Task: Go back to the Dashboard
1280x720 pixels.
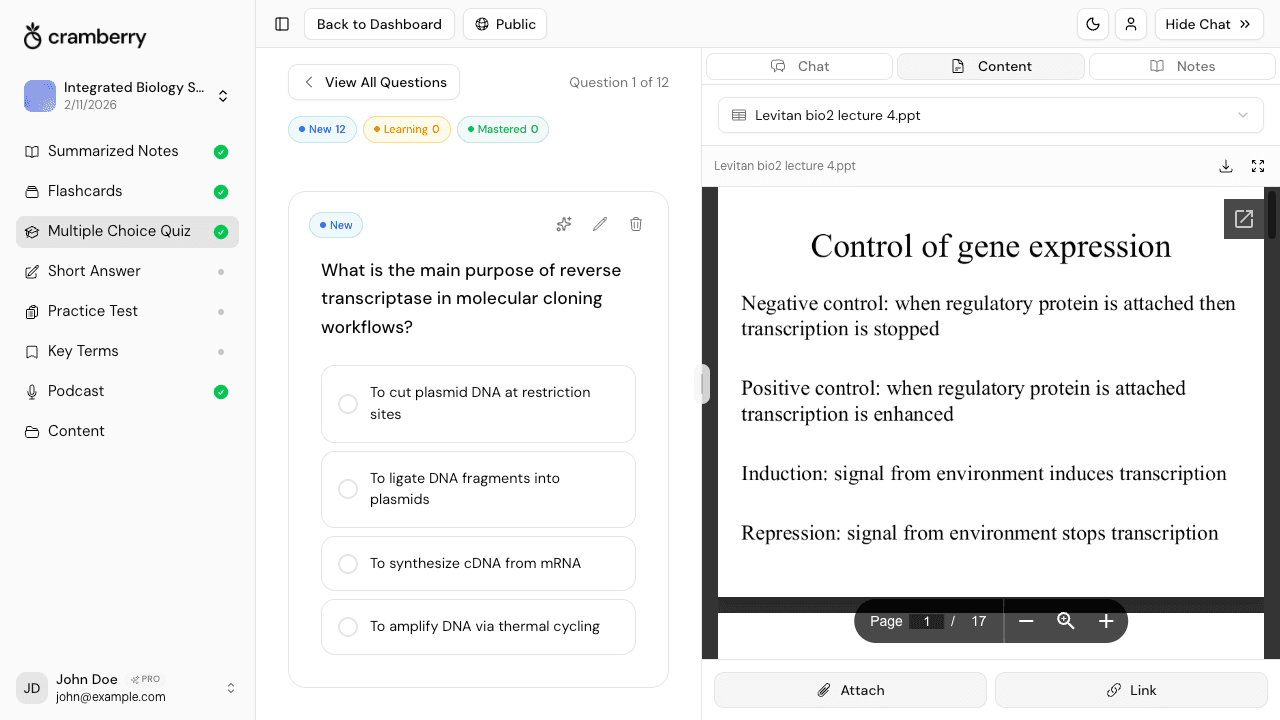Action: 379,24
